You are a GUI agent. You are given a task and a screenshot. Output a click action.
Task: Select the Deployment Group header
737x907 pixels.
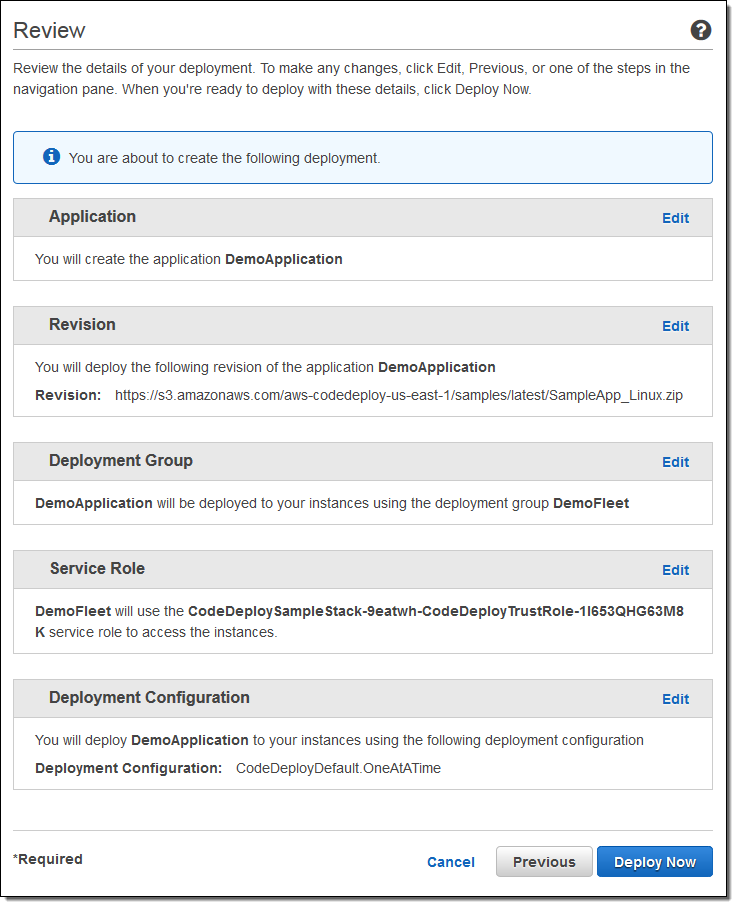coord(120,461)
